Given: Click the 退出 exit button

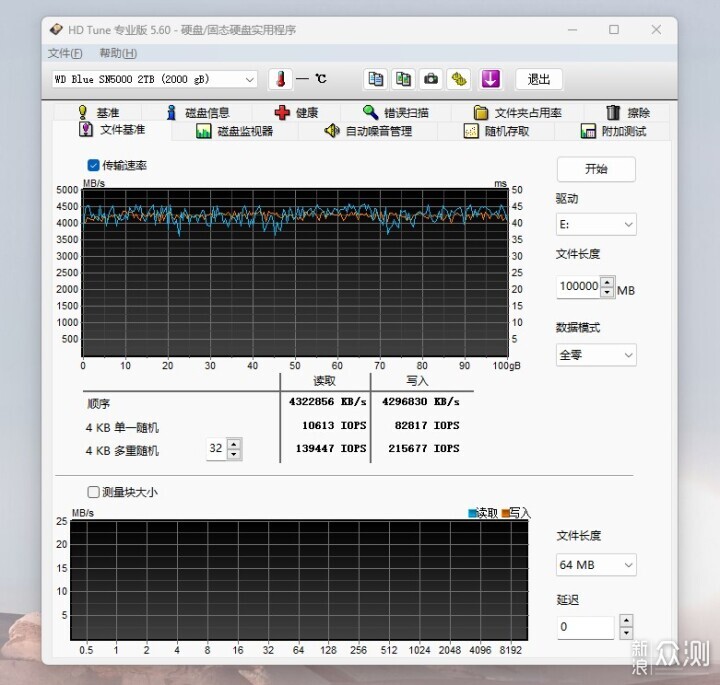Looking at the screenshot, I should pos(539,79).
